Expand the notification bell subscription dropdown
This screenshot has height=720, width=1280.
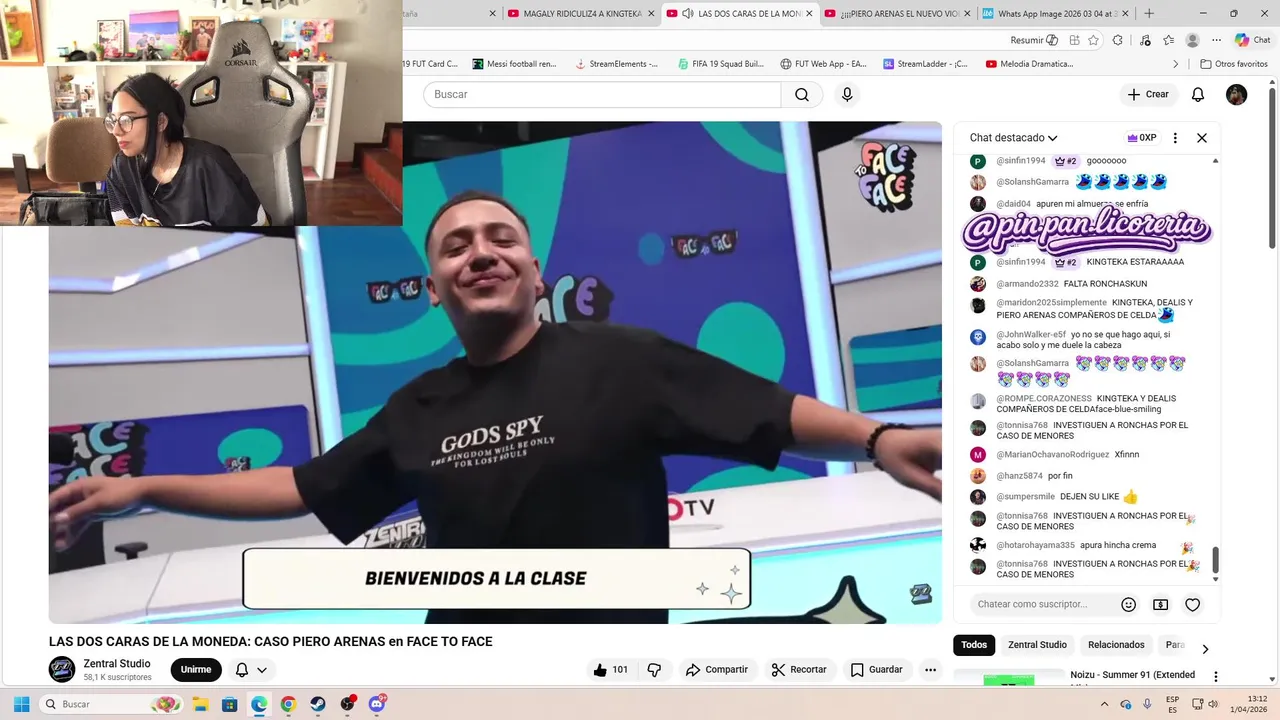[262, 670]
